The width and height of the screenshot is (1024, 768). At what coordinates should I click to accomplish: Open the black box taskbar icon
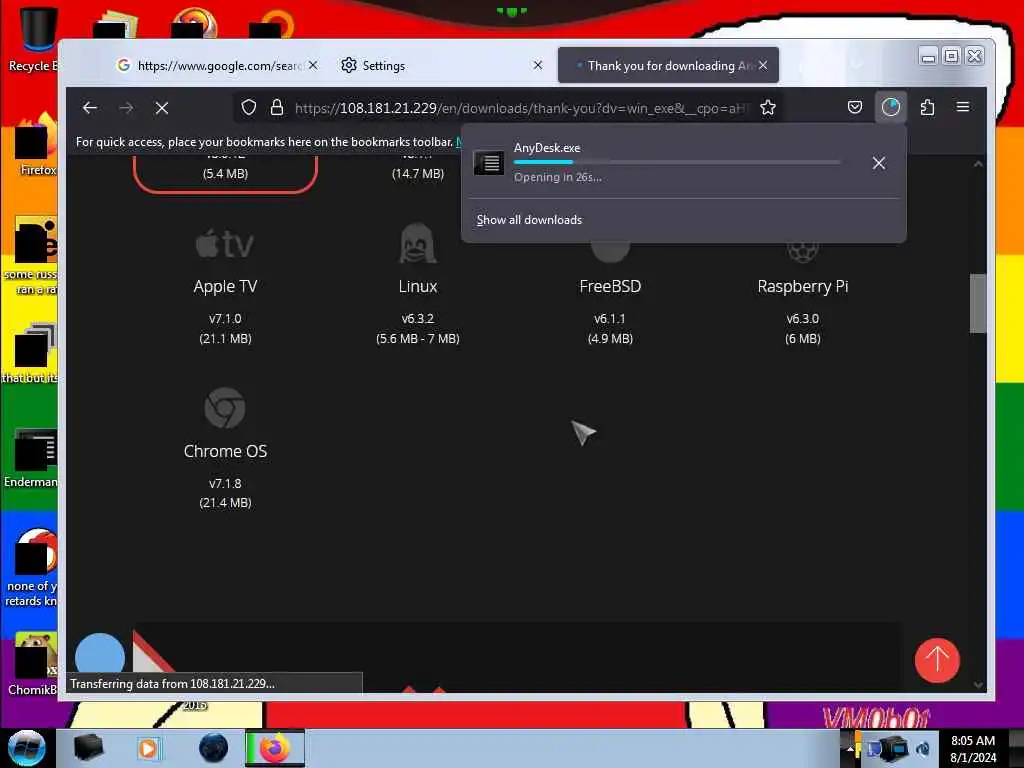(88, 748)
